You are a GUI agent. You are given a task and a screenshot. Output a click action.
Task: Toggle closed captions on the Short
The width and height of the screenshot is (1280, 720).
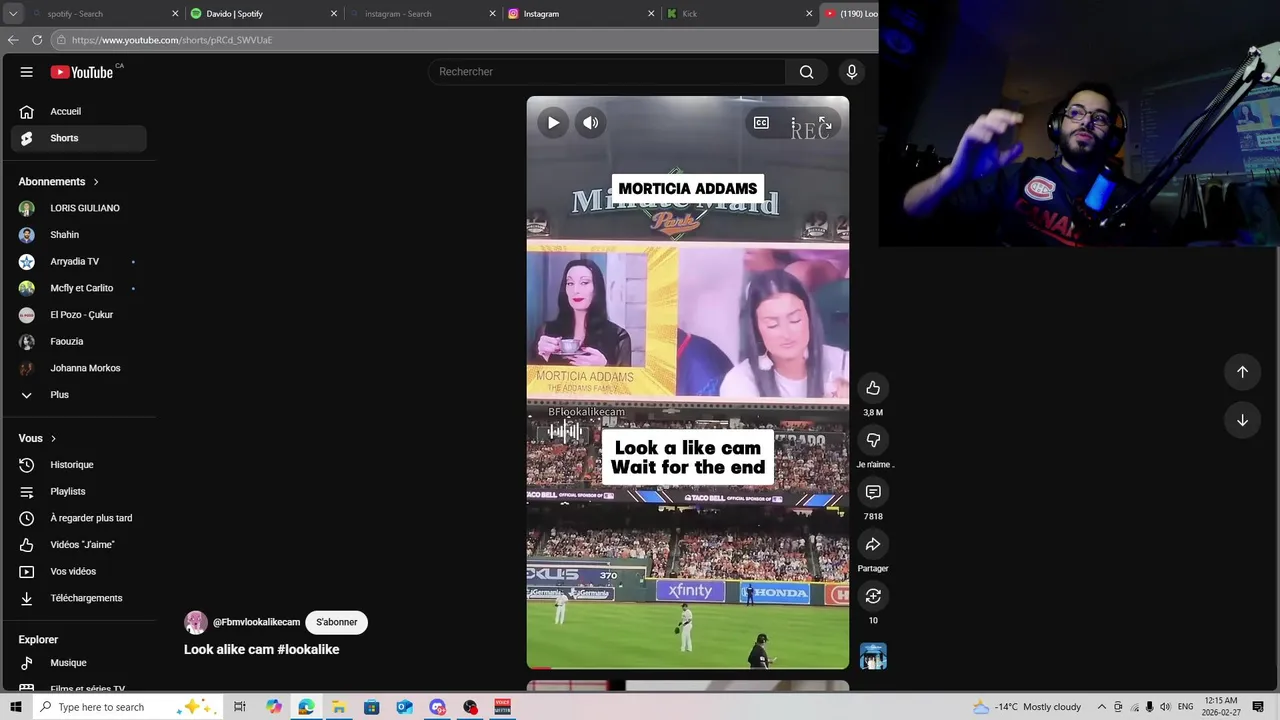pyautogui.click(x=761, y=123)
